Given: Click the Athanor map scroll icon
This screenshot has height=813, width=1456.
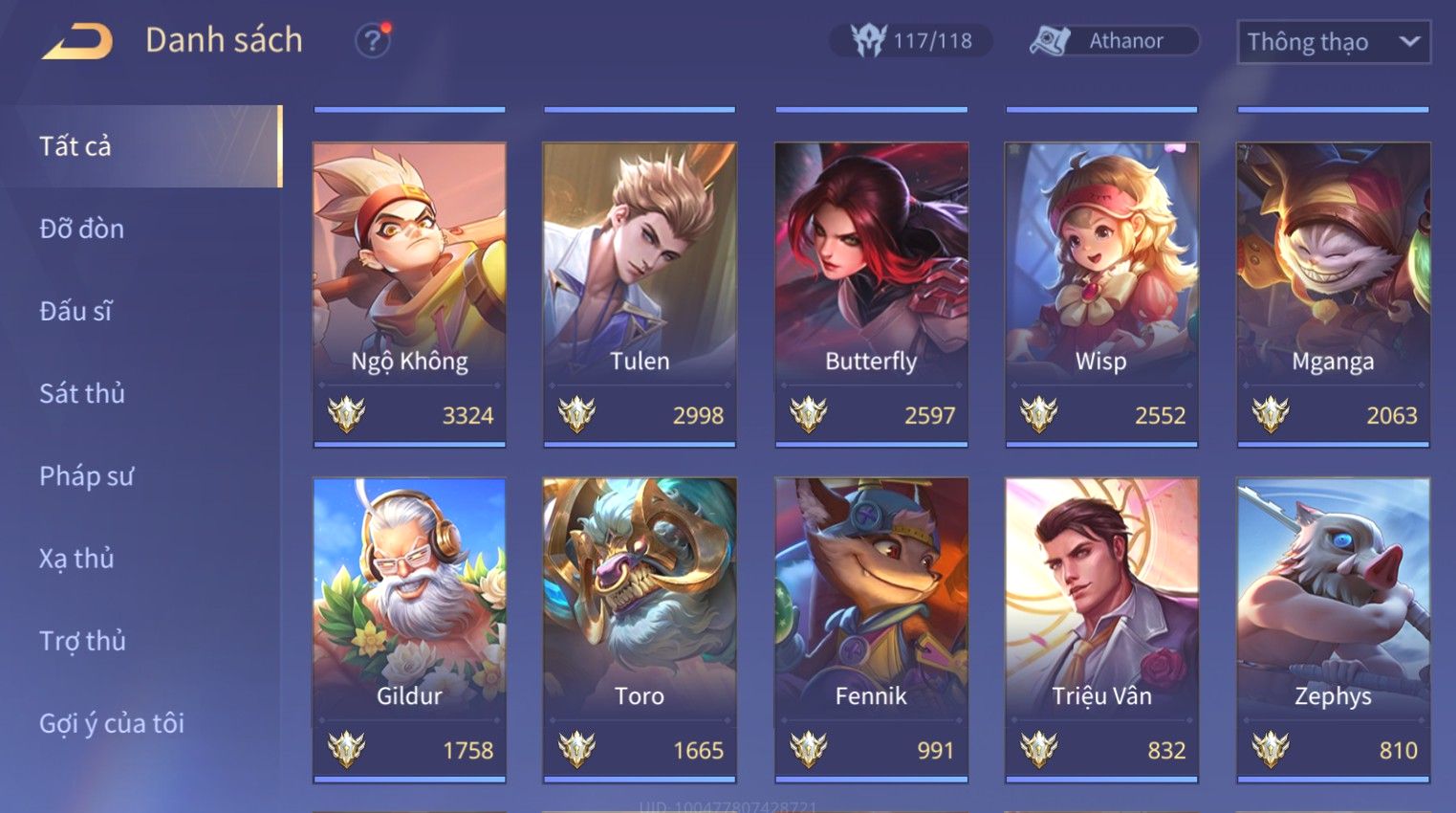Looking at the screenshot, I should (1049, 41).
